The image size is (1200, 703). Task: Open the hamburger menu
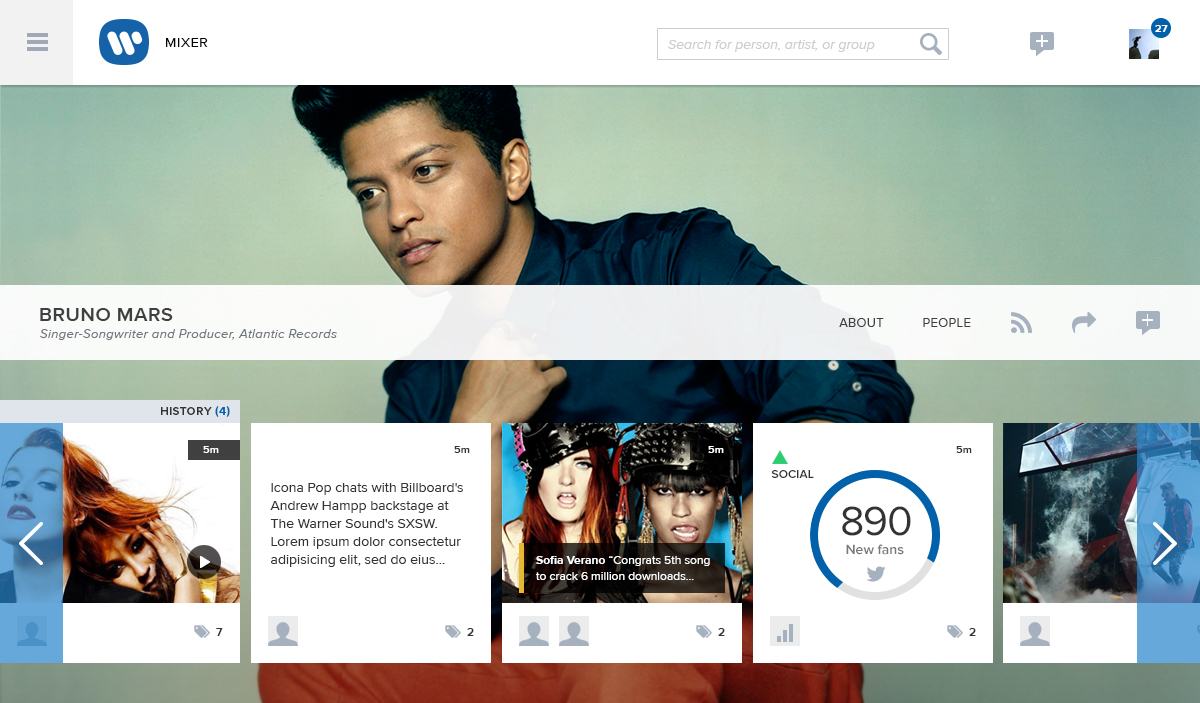pyautogui.click(x=37, y=42)
